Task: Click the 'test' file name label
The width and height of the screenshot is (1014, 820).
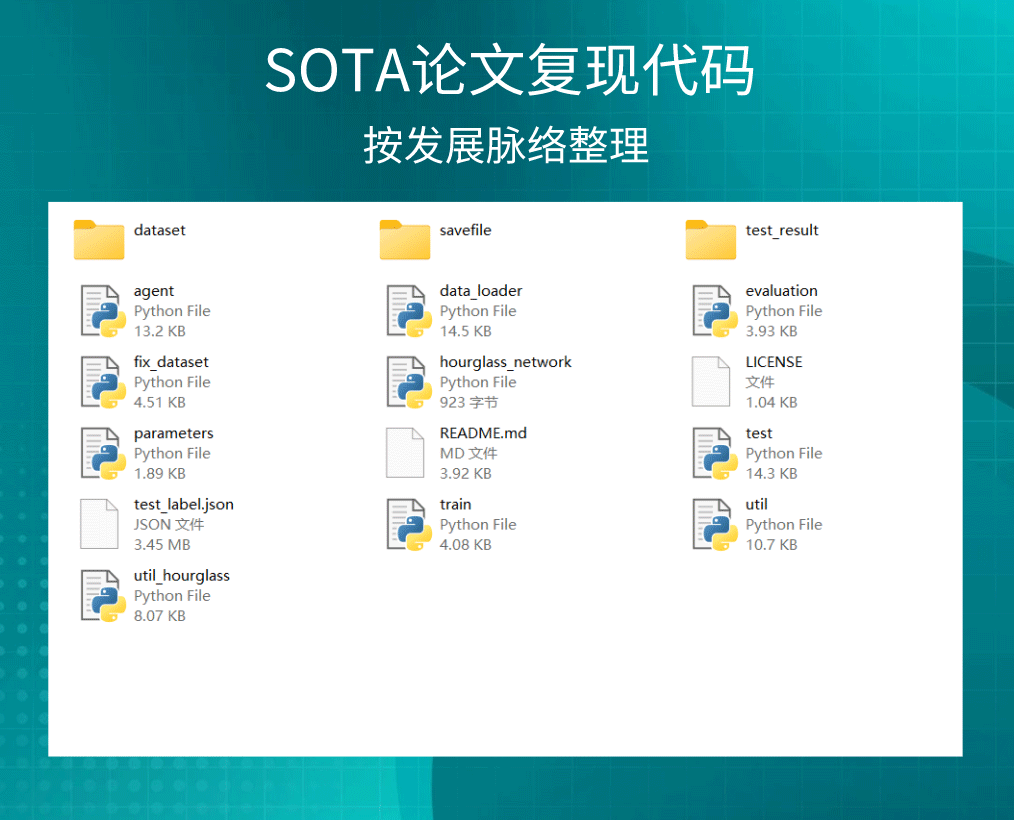Action: [759, 433]
